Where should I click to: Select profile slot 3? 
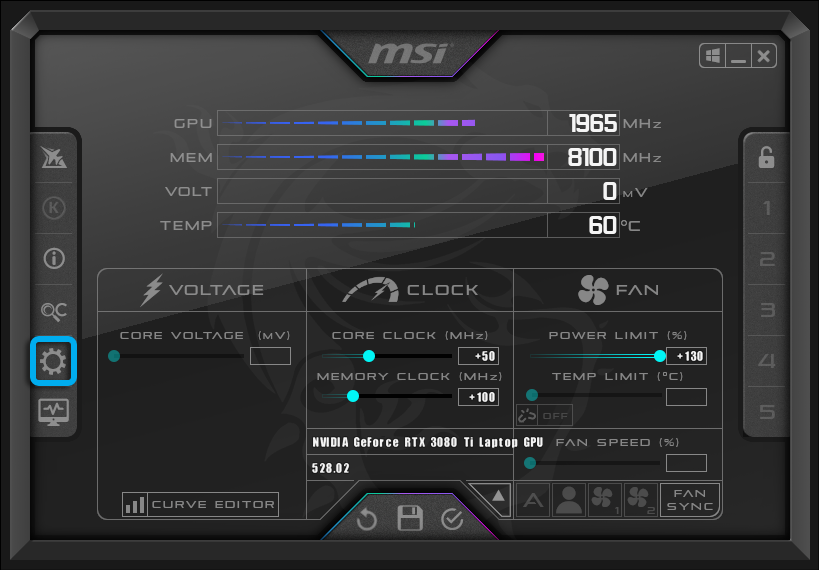(x=766, y=310)
